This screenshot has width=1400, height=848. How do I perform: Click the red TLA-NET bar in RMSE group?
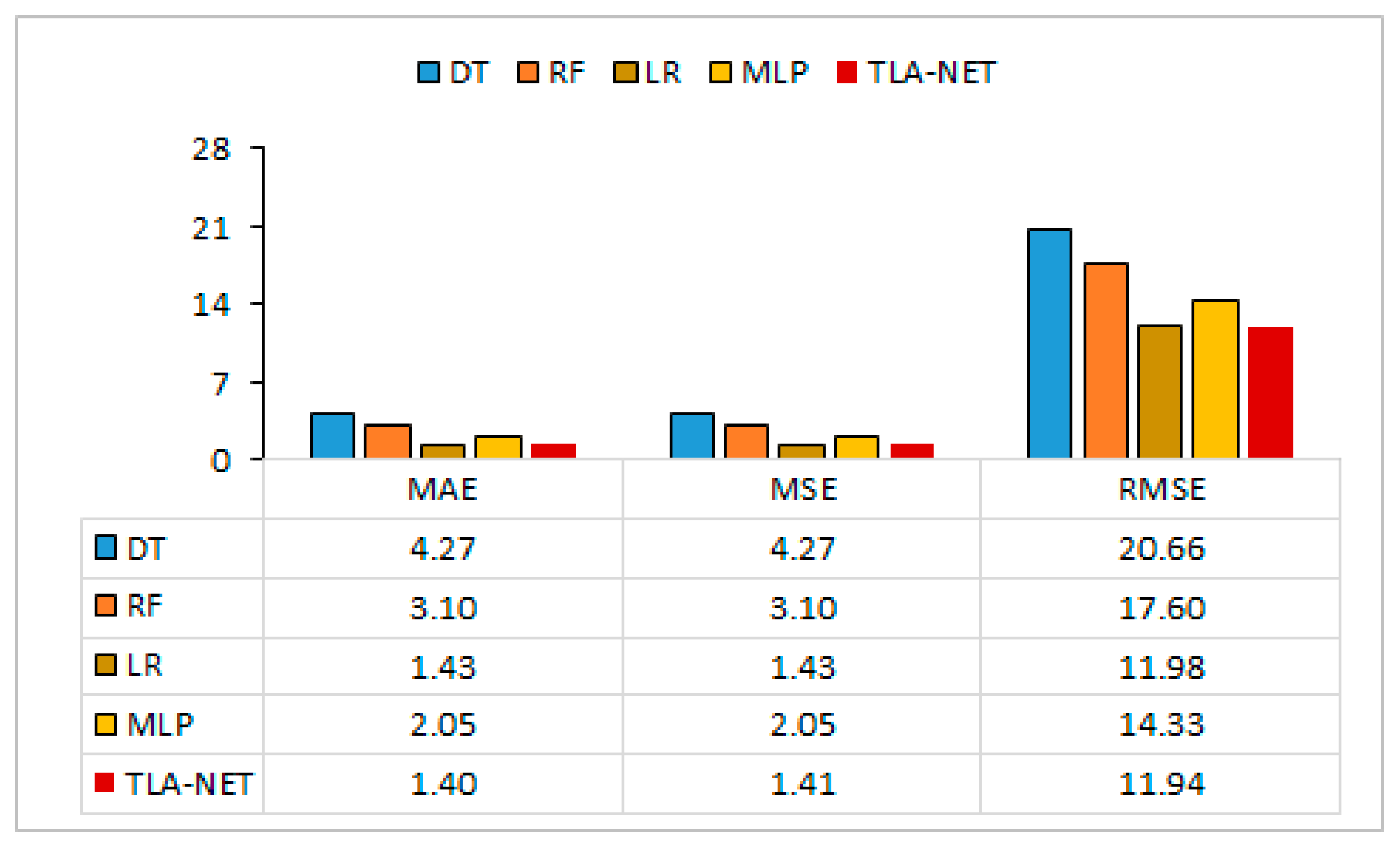[x=1270, y=393]
